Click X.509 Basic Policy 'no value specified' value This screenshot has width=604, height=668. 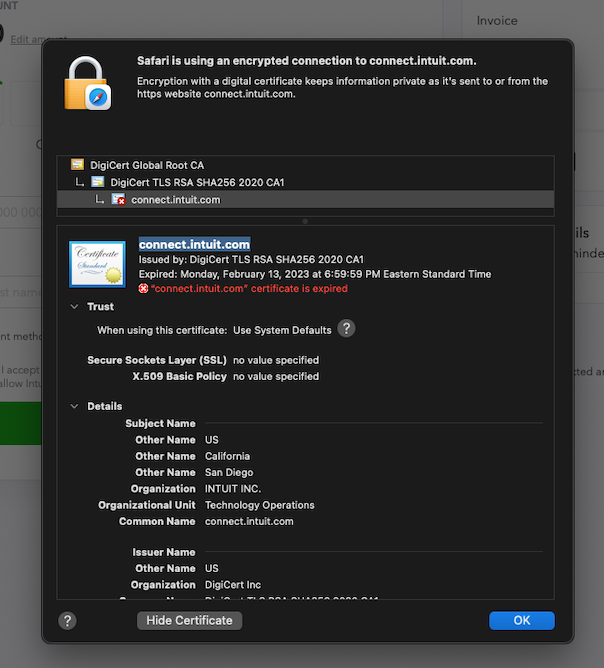[276, 376]
